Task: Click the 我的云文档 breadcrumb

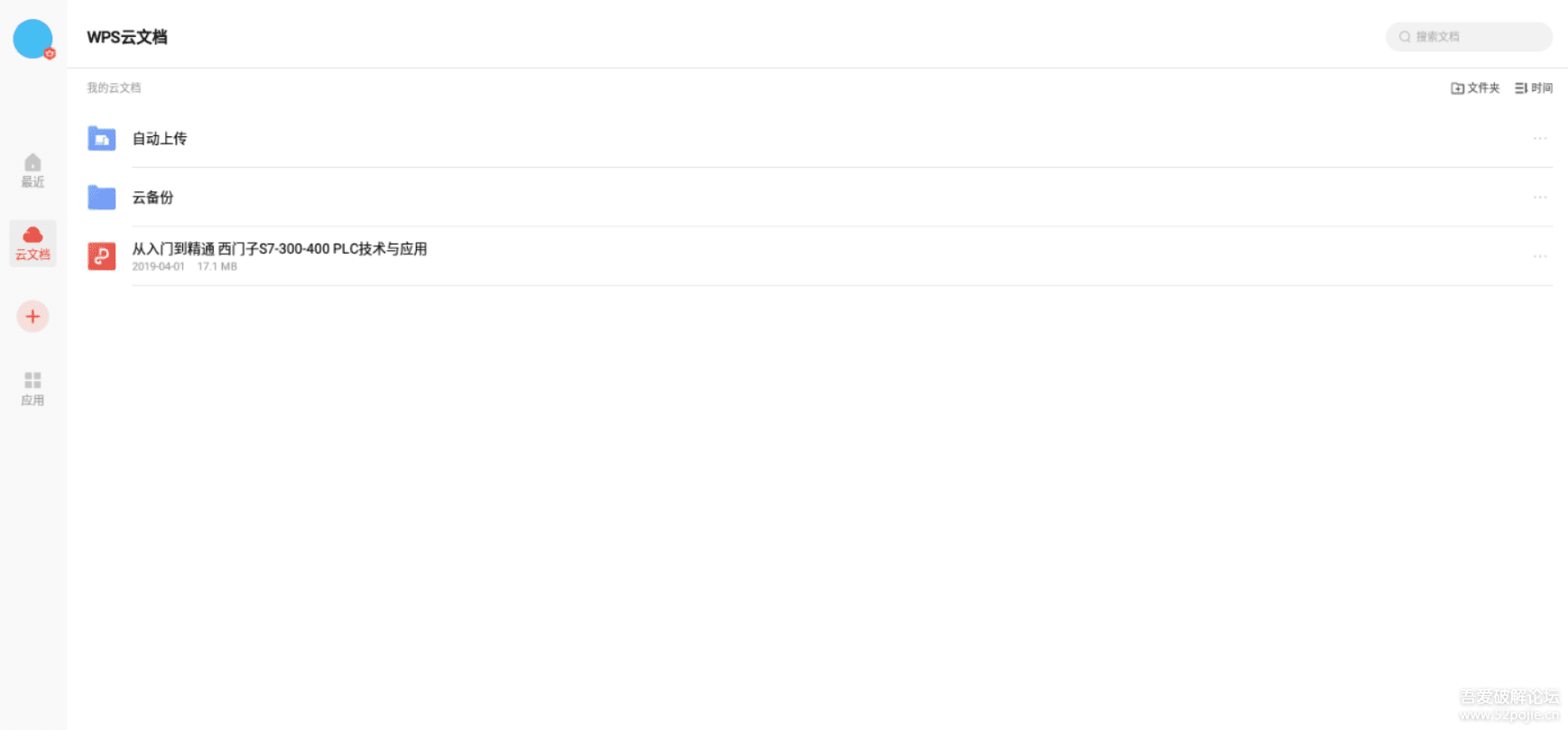Action: (114, 88)
